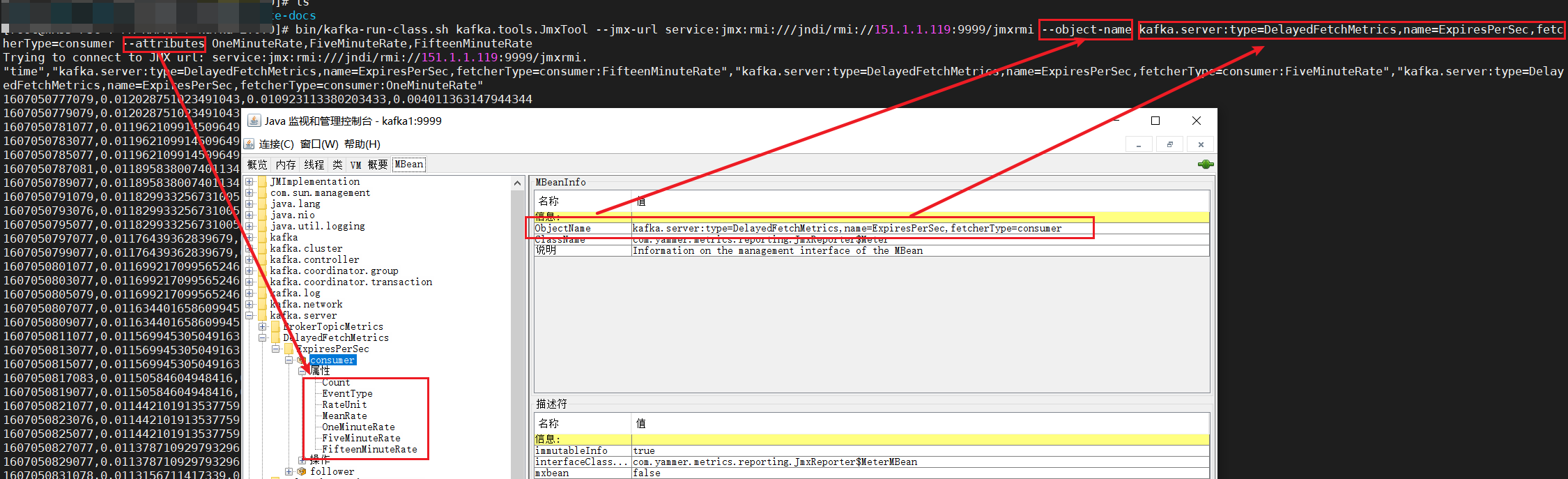Screen dimensions: 1568x479
Task: Click the consumer MBean icon
Action: click(x=302, y=360)
